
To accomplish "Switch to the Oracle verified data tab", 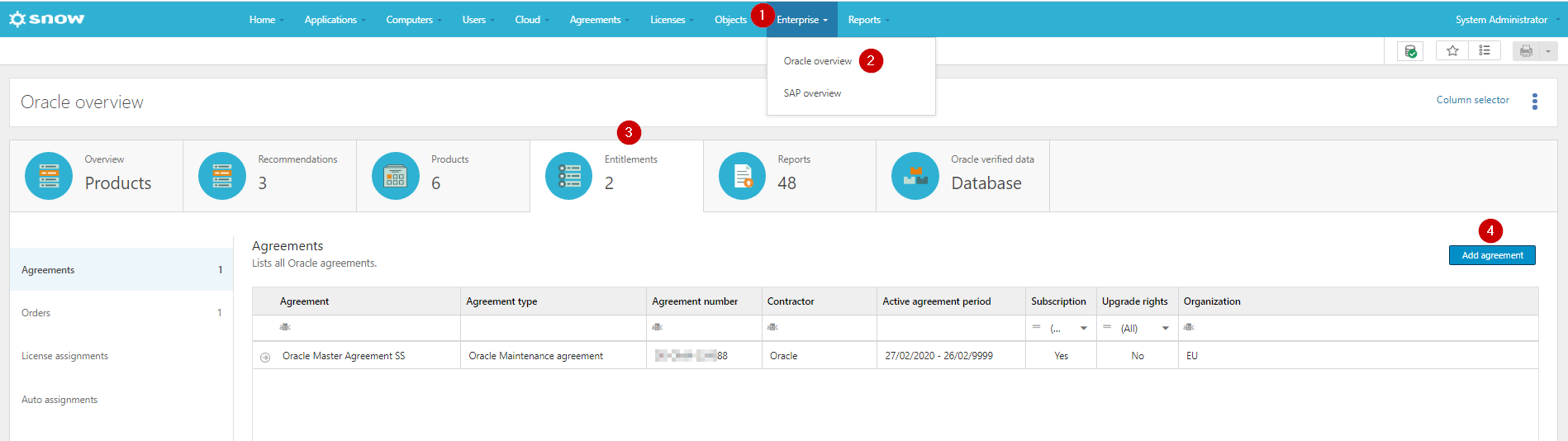I will point(963,176).
